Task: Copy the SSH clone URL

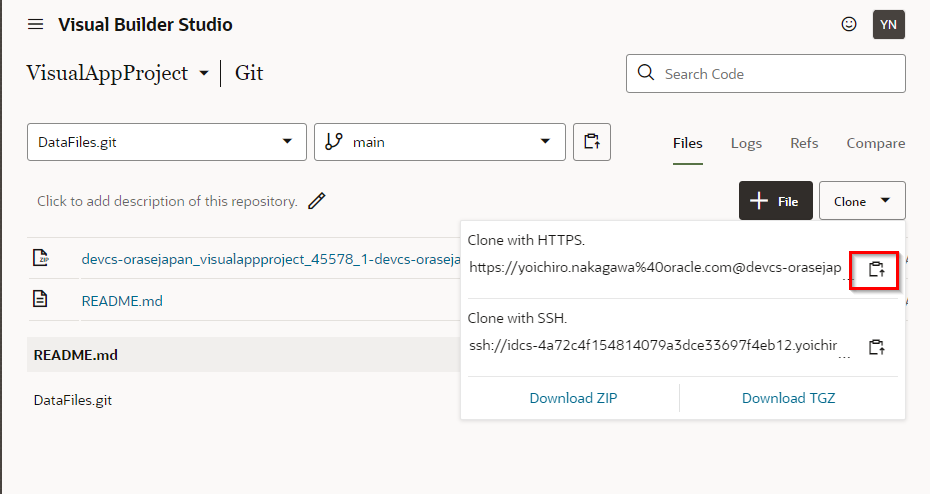Action: click(876, 347)
